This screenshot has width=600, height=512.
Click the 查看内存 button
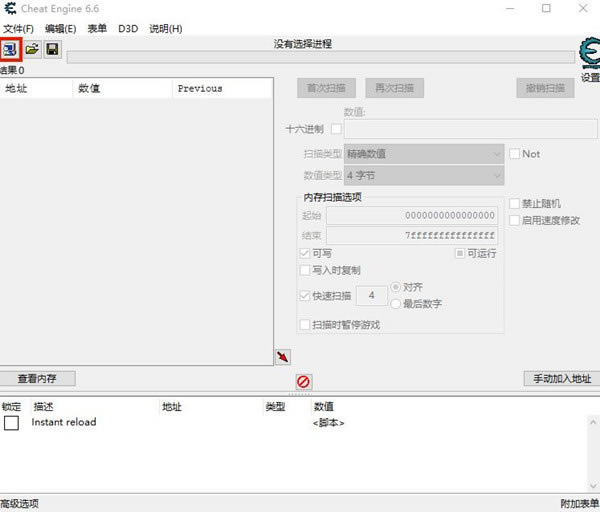37,379
